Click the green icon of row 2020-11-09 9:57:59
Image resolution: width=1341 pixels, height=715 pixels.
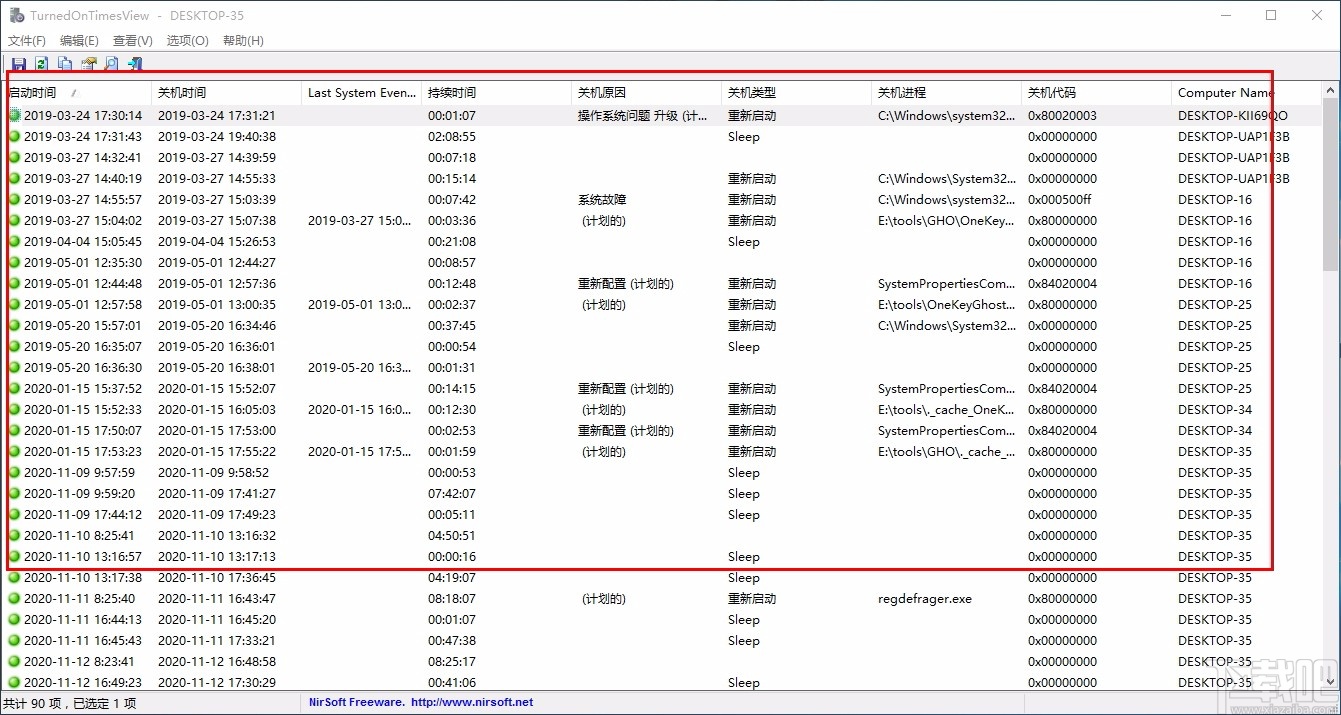(x=15, y=473)
